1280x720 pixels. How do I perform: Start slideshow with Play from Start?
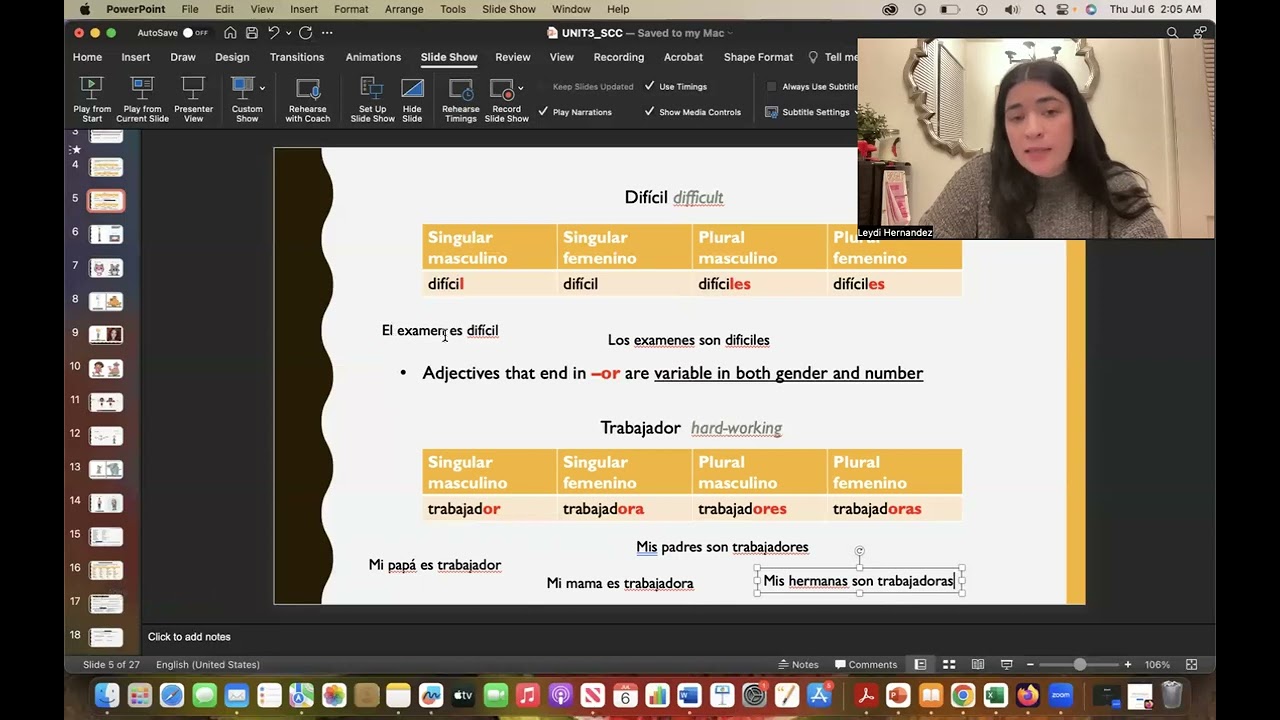coord(91,100)
